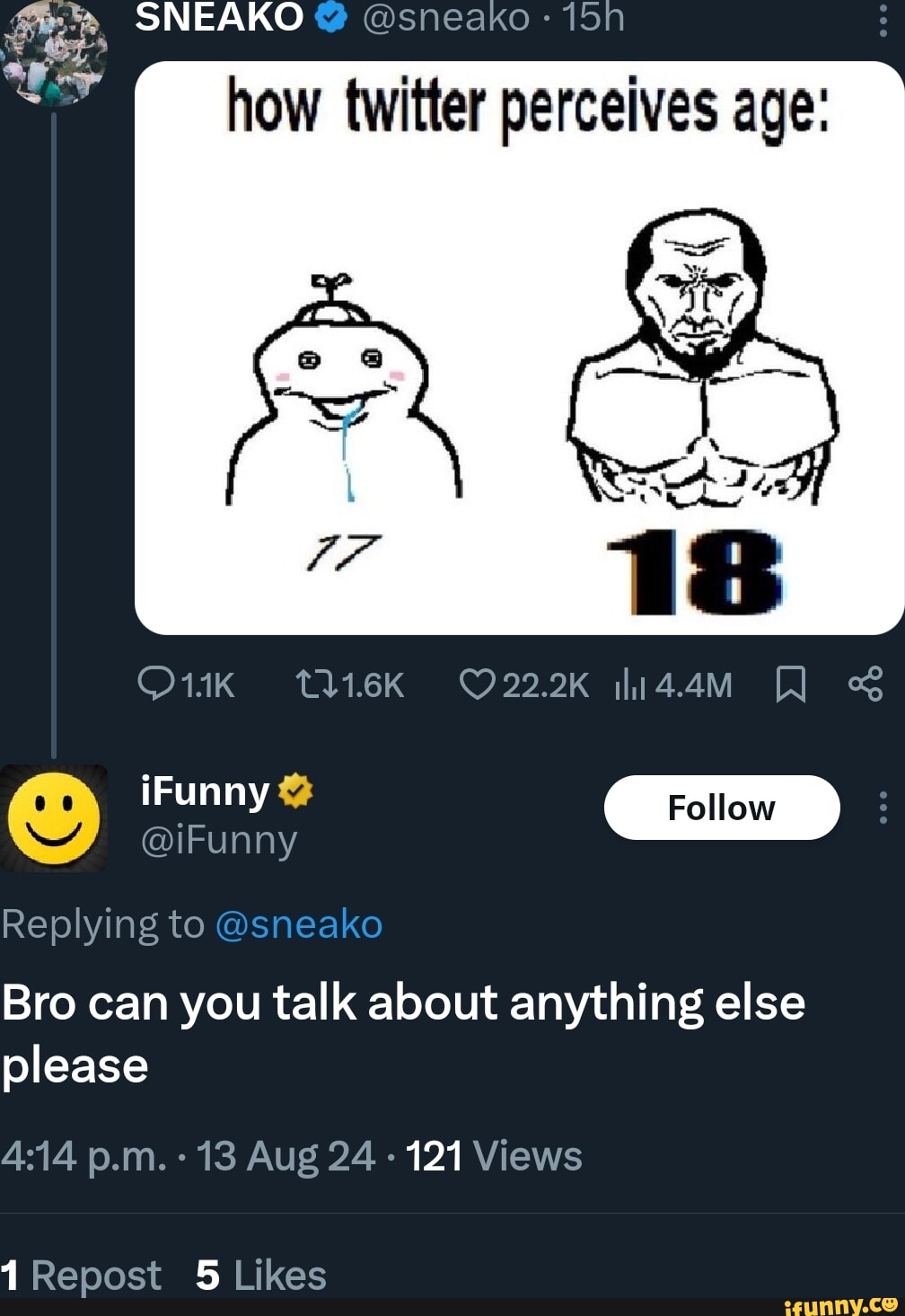Click iFunny gold verified badge

[295, 791]
